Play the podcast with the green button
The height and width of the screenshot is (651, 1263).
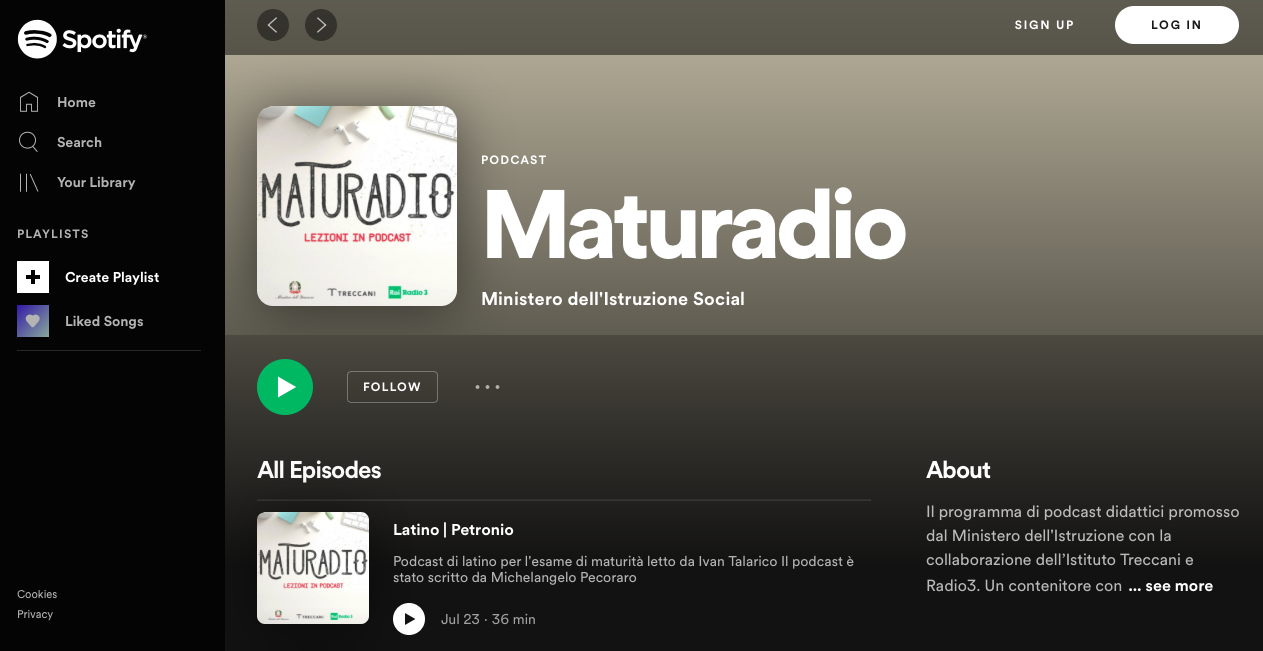[x=285, y=387]
